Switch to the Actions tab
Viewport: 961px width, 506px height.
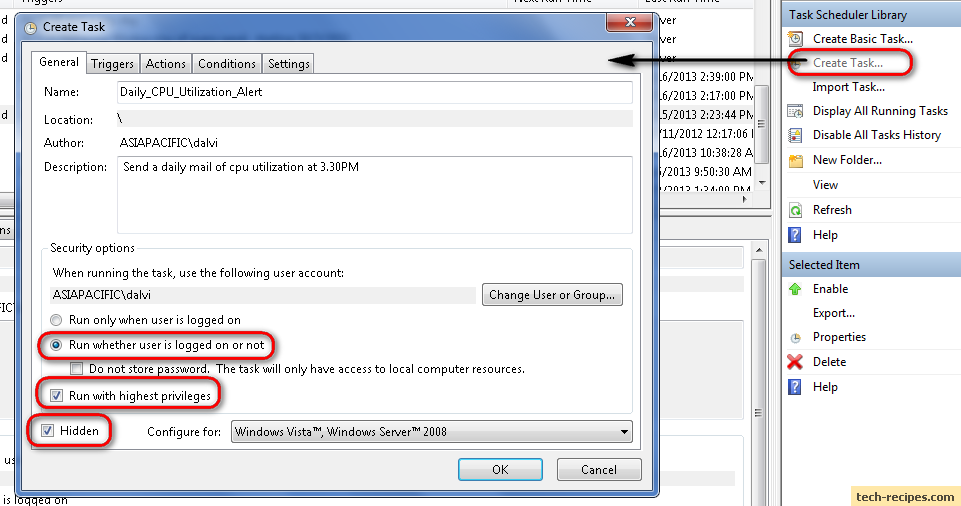pos(165,64)
